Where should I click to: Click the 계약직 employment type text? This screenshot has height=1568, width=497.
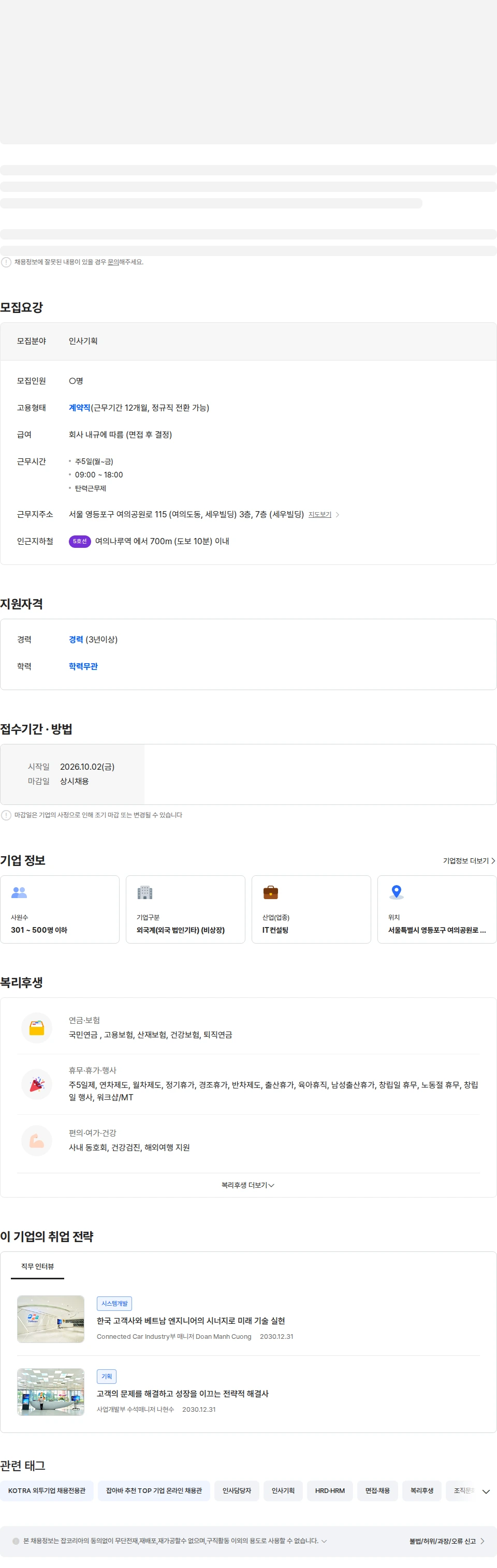point(79,408)
